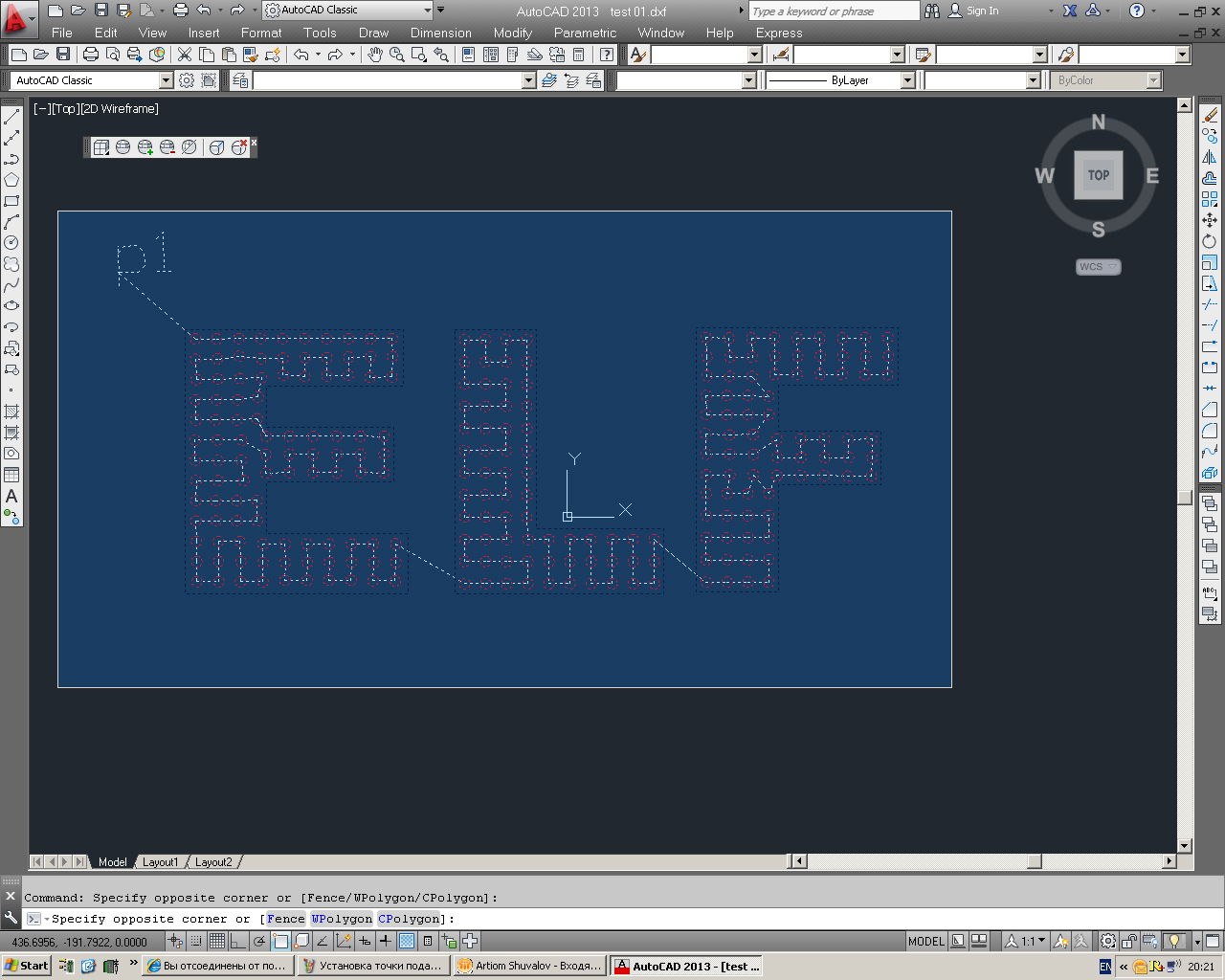
Task: Open the ByLayer linetype dropdown
Action: pos(907,80)
